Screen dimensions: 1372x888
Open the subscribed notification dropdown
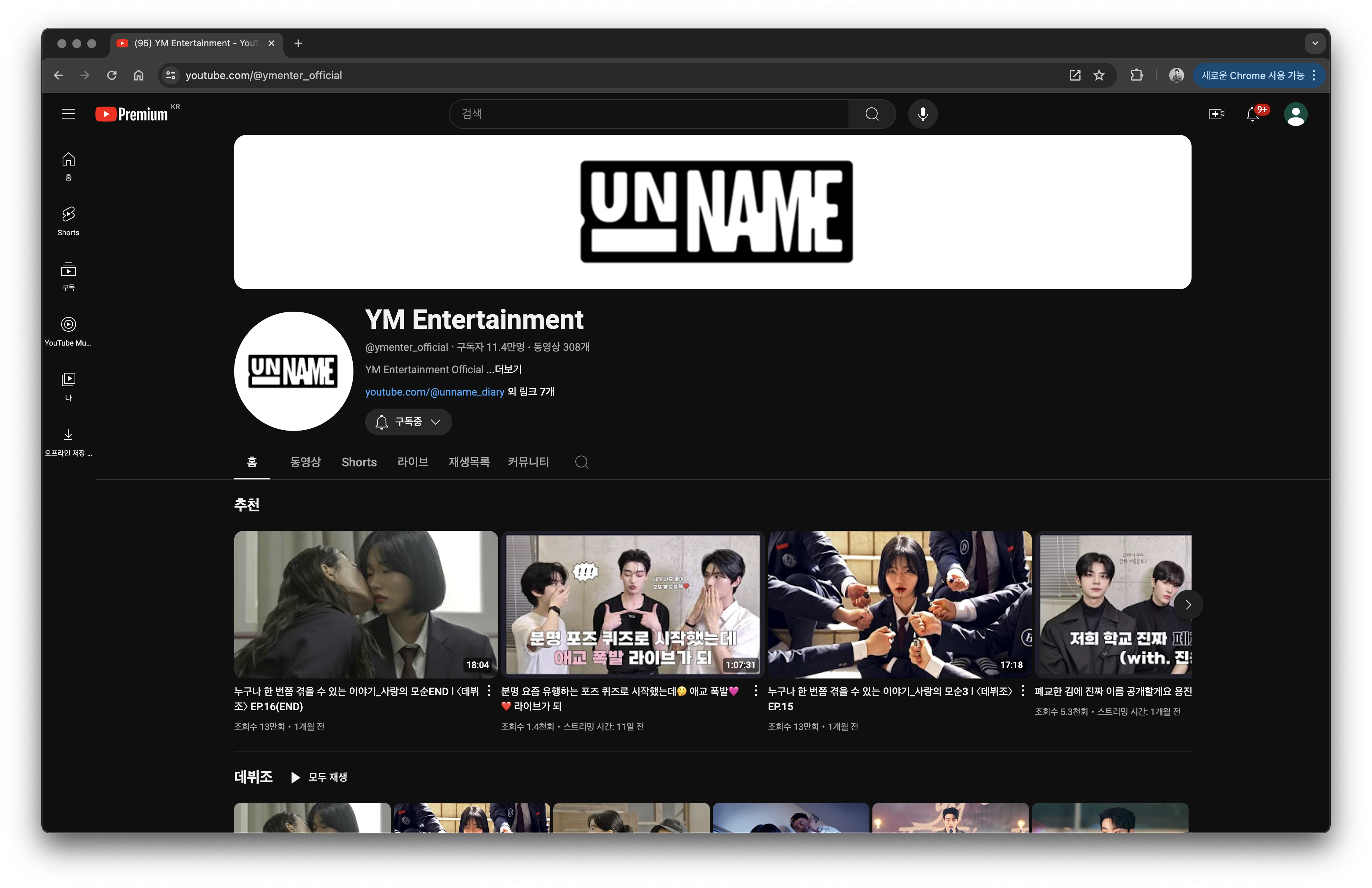(x=408, y=422)
